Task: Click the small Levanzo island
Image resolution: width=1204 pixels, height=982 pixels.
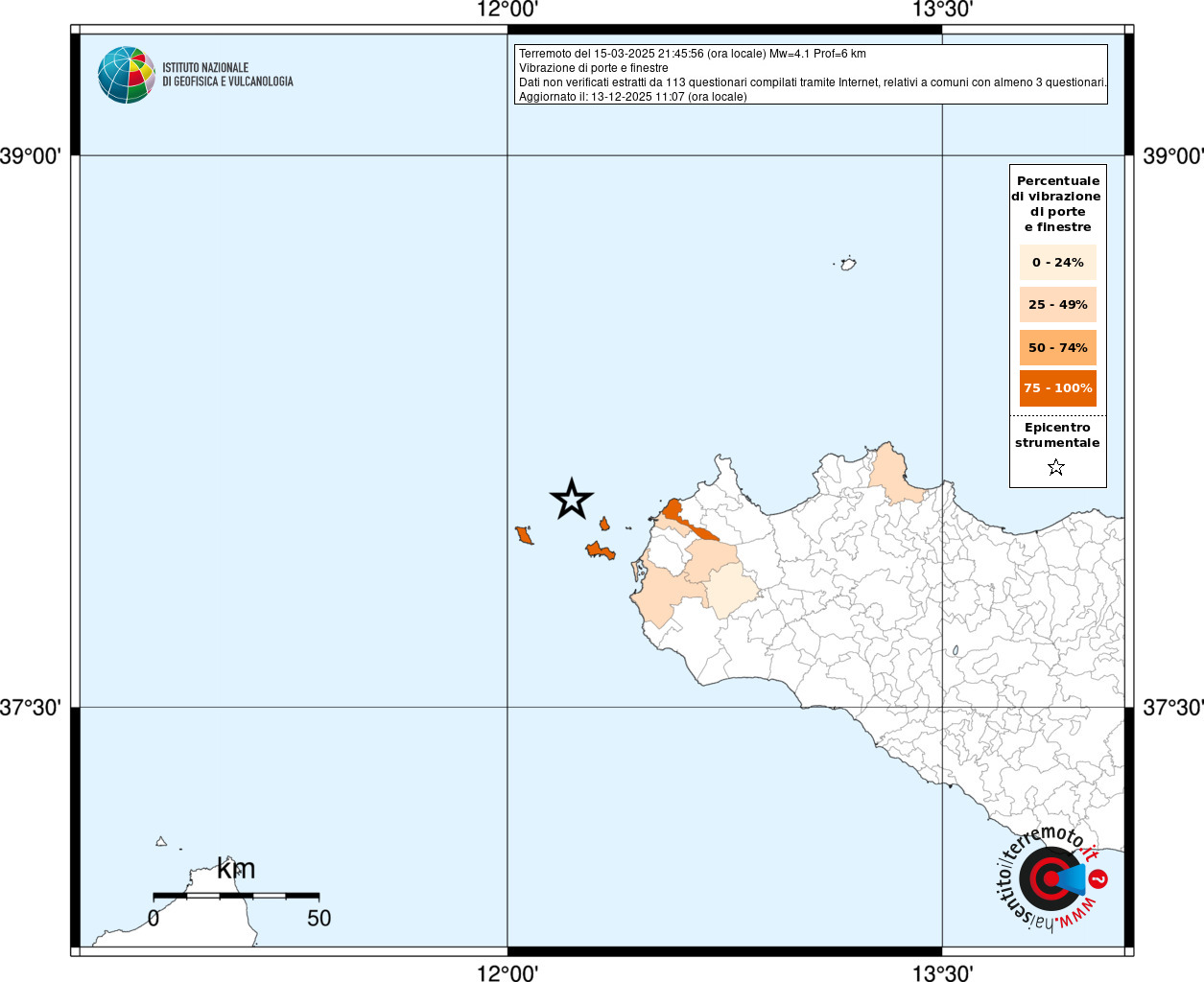Action: click(604, 524)
